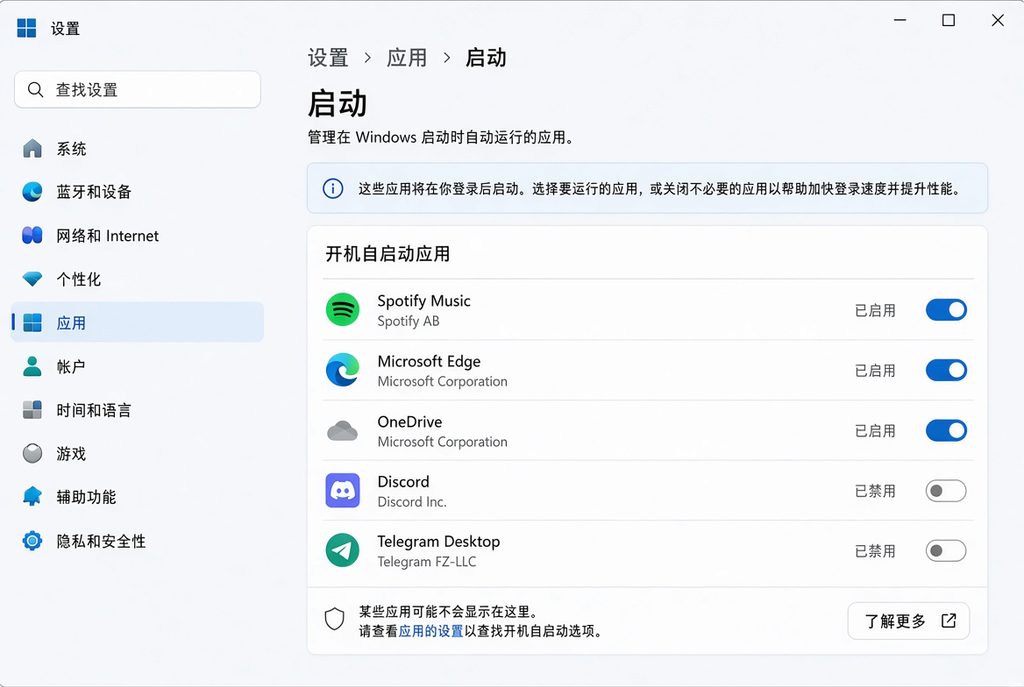Image resolution: width=1024 pixels, height=687 pixels.
Task: Enable Discord startup toggle
Action: click(946, 490)
